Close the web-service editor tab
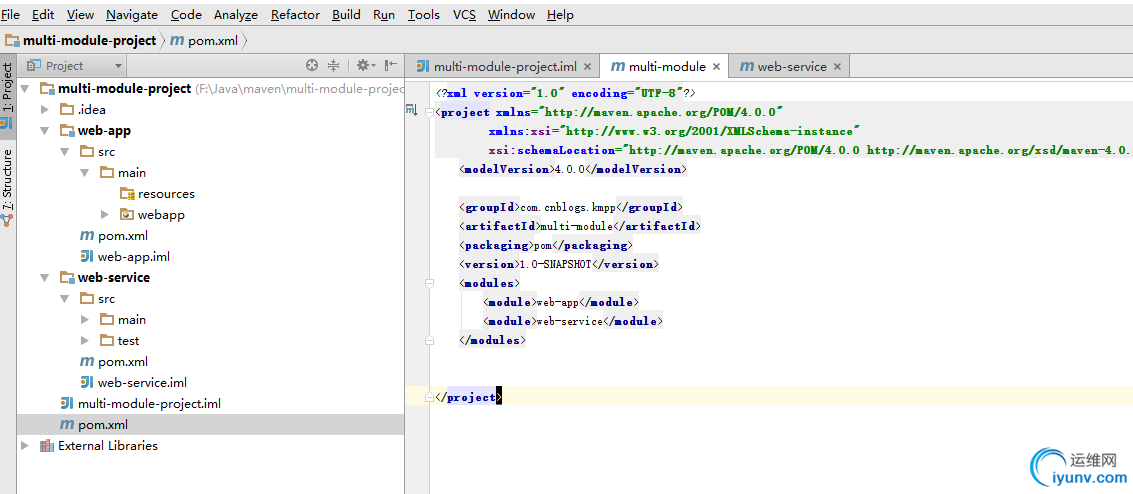 (837, 66)
